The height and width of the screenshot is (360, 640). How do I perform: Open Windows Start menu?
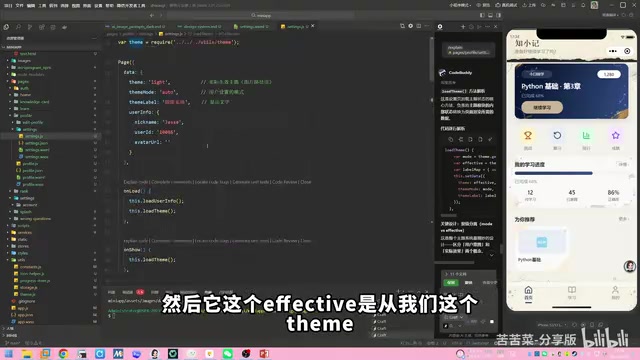pos(9,354)
